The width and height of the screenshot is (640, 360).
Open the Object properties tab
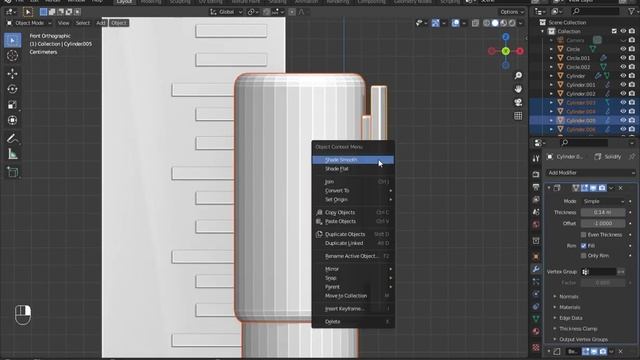point(536,256)
